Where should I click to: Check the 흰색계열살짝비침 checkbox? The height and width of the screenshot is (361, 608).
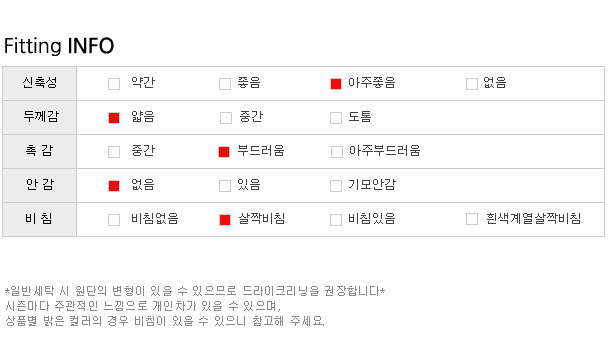tap(472, 219)
